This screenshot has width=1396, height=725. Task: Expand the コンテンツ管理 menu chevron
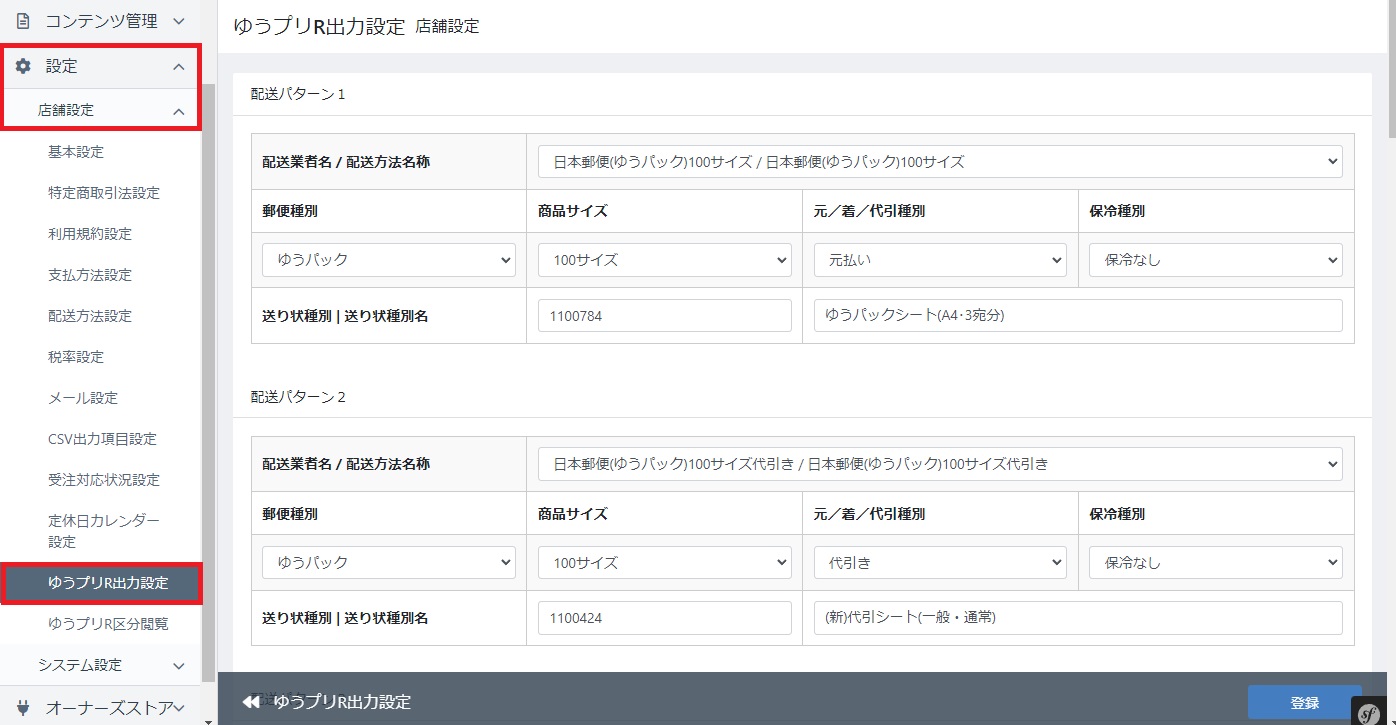coord(179,20)
